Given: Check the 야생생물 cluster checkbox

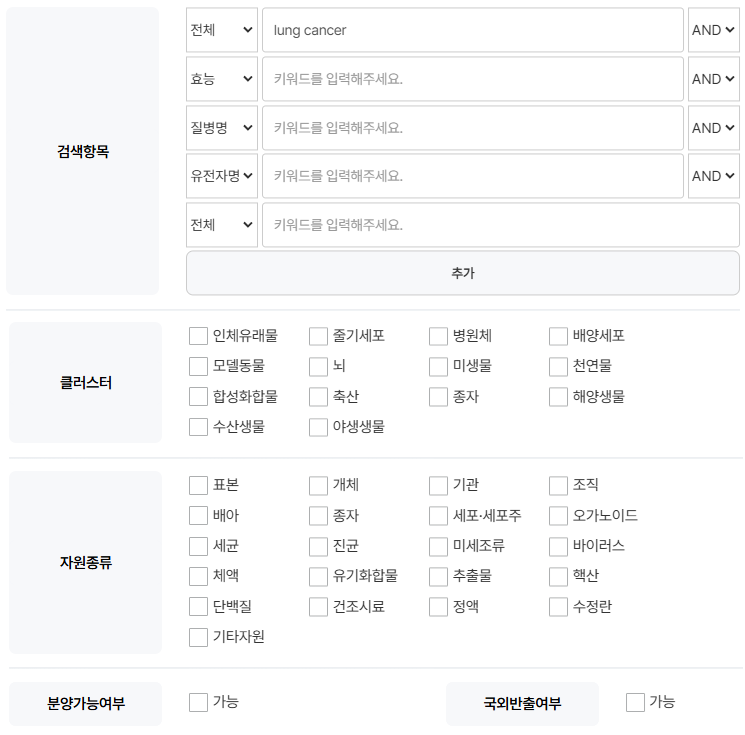Looking at the screenshot, I should click(318, 427).
